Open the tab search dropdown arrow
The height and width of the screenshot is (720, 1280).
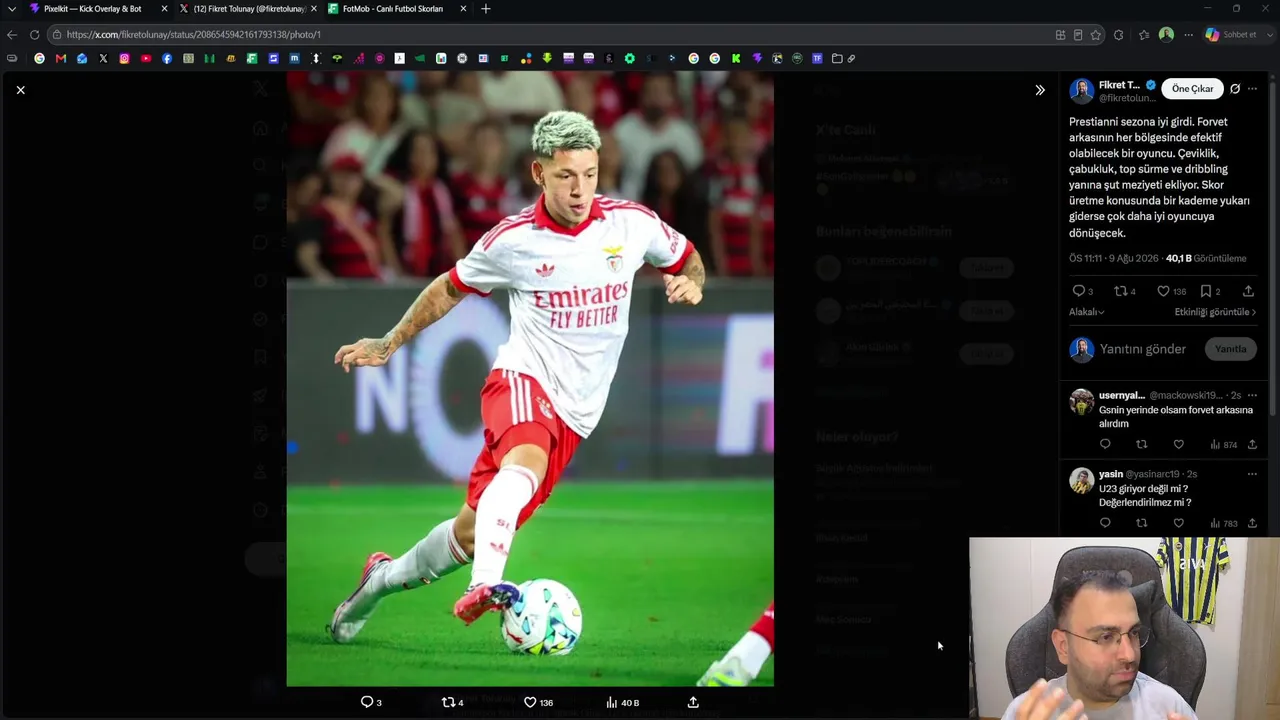pos(12,9)
